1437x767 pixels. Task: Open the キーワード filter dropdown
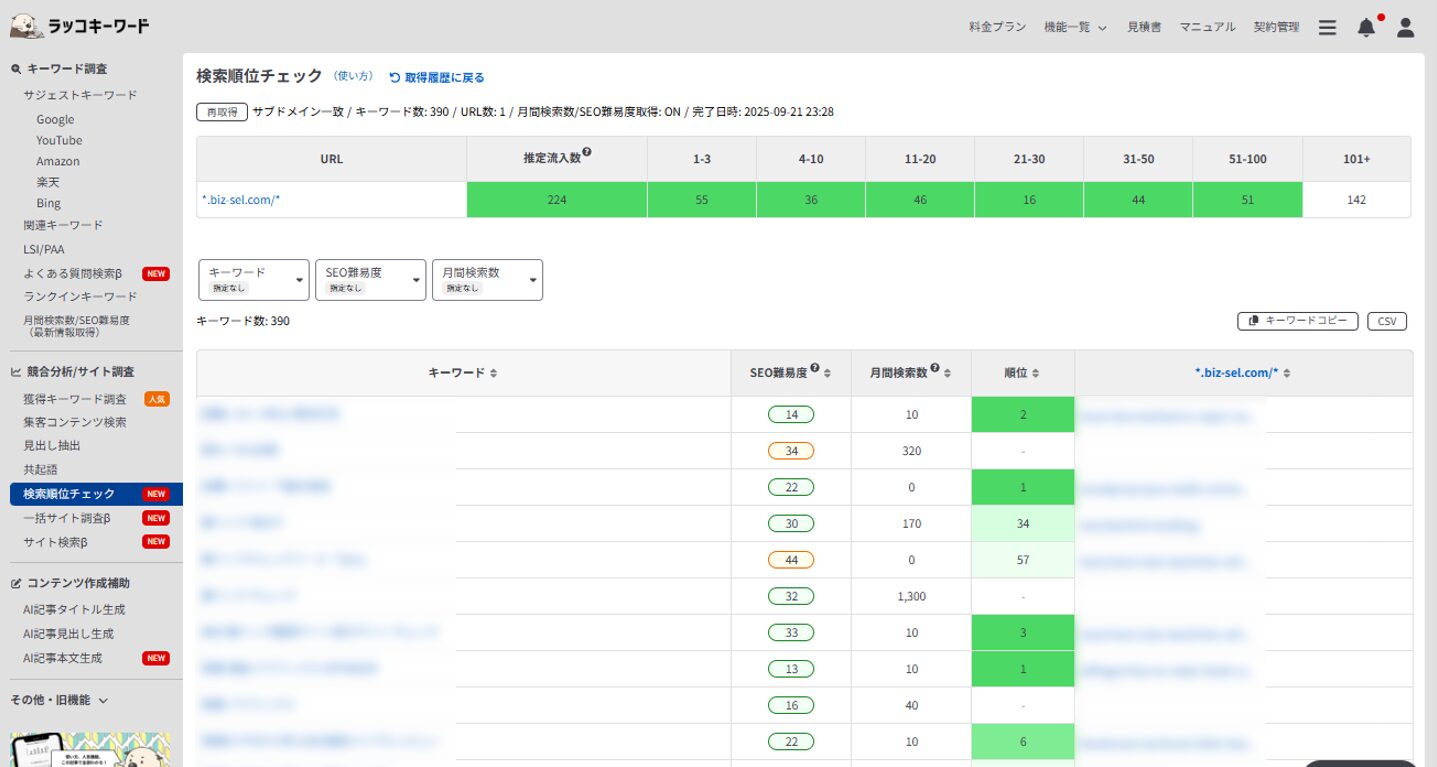click(x=254, y=280)
